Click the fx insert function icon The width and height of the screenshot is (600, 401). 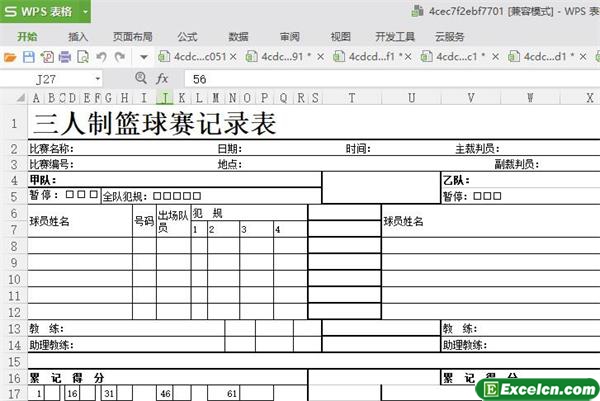[162, 79]
